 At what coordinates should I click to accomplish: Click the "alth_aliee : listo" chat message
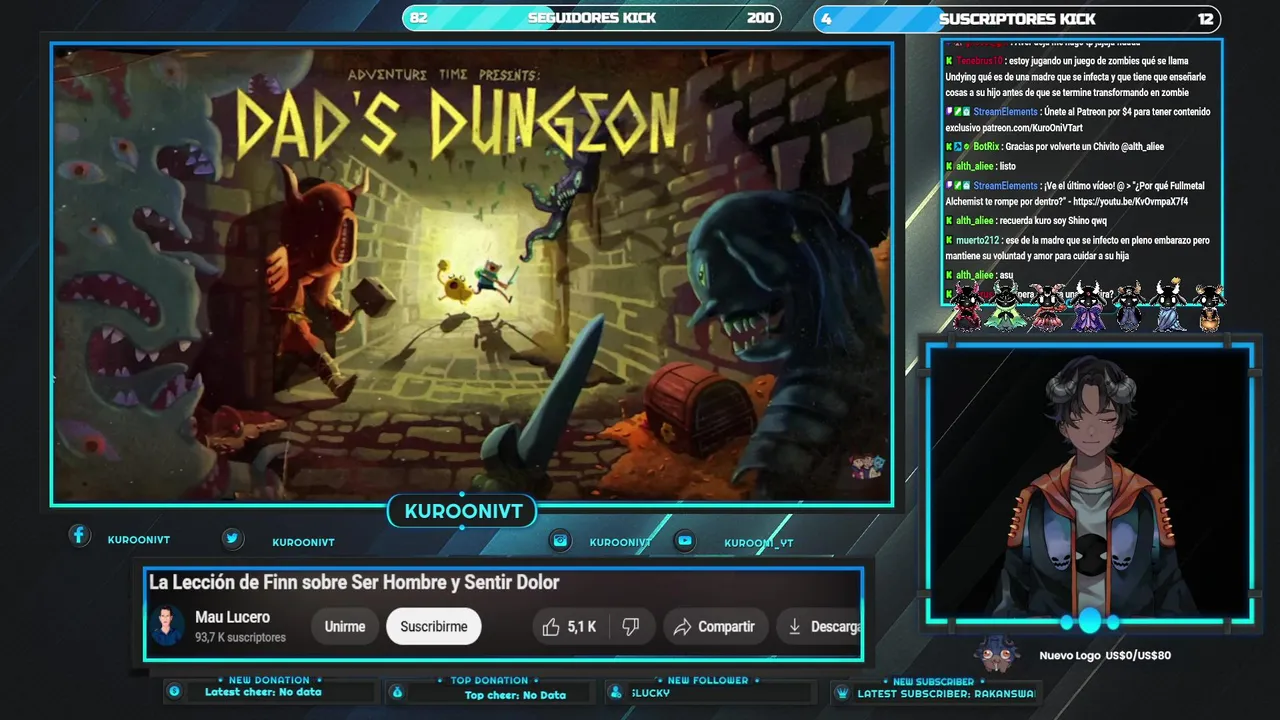click(980, 166)
